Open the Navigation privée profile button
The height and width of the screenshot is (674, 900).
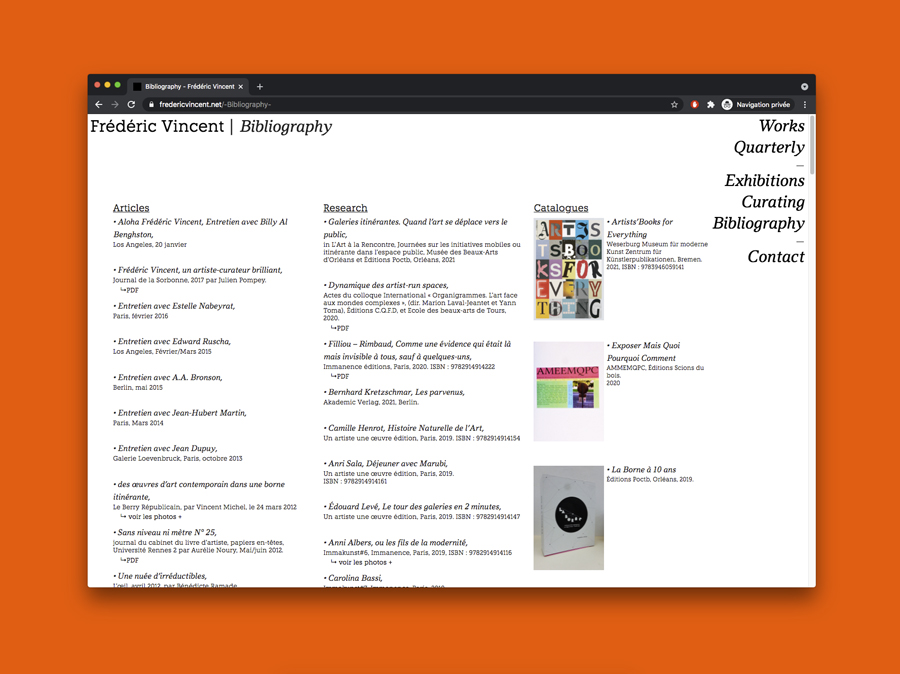pos(757,104)
